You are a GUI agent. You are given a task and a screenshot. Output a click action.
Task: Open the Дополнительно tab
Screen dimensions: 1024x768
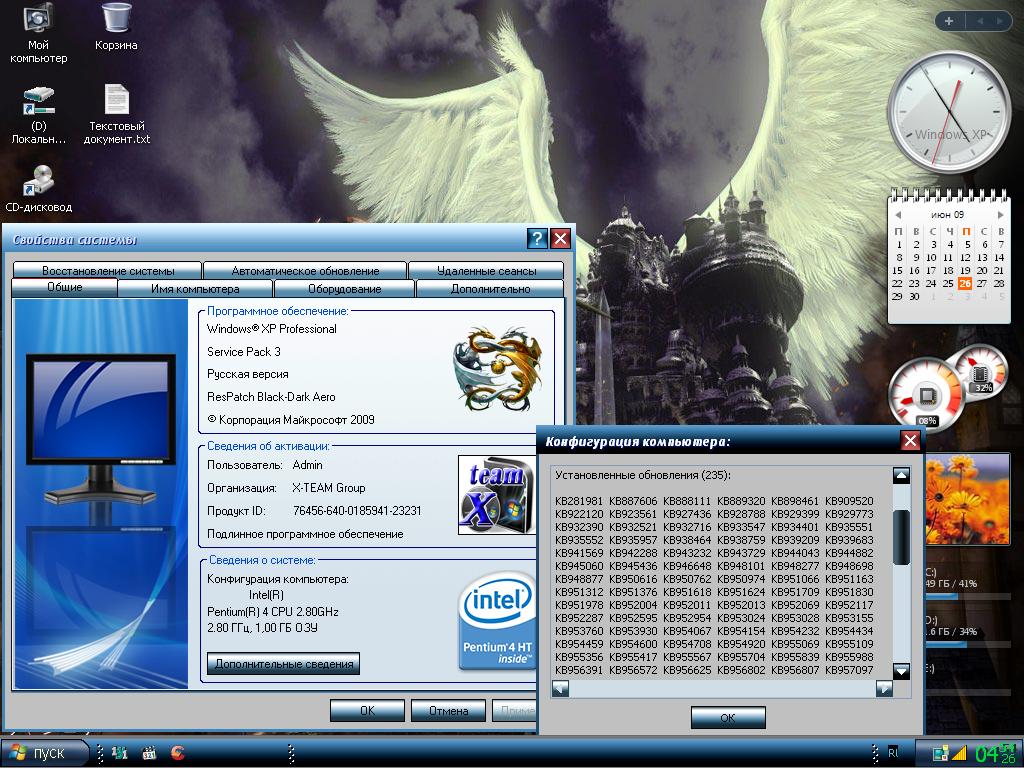pos(490,289)
